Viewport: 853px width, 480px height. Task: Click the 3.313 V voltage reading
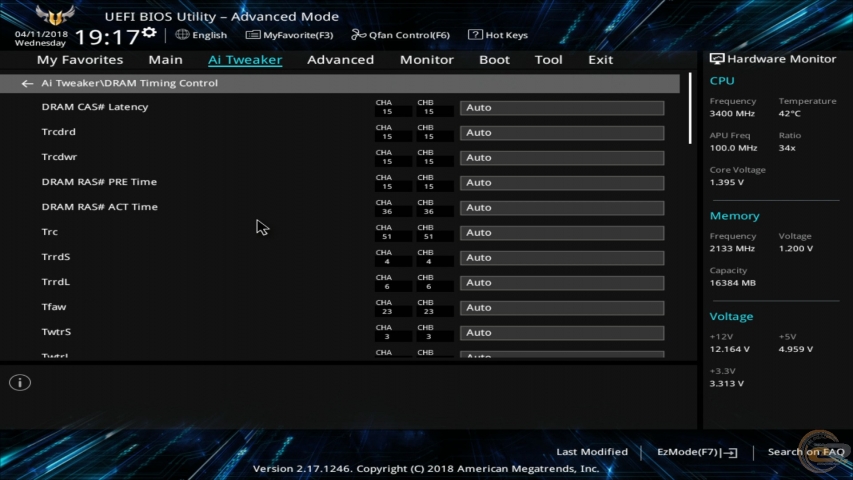(726, 384)
